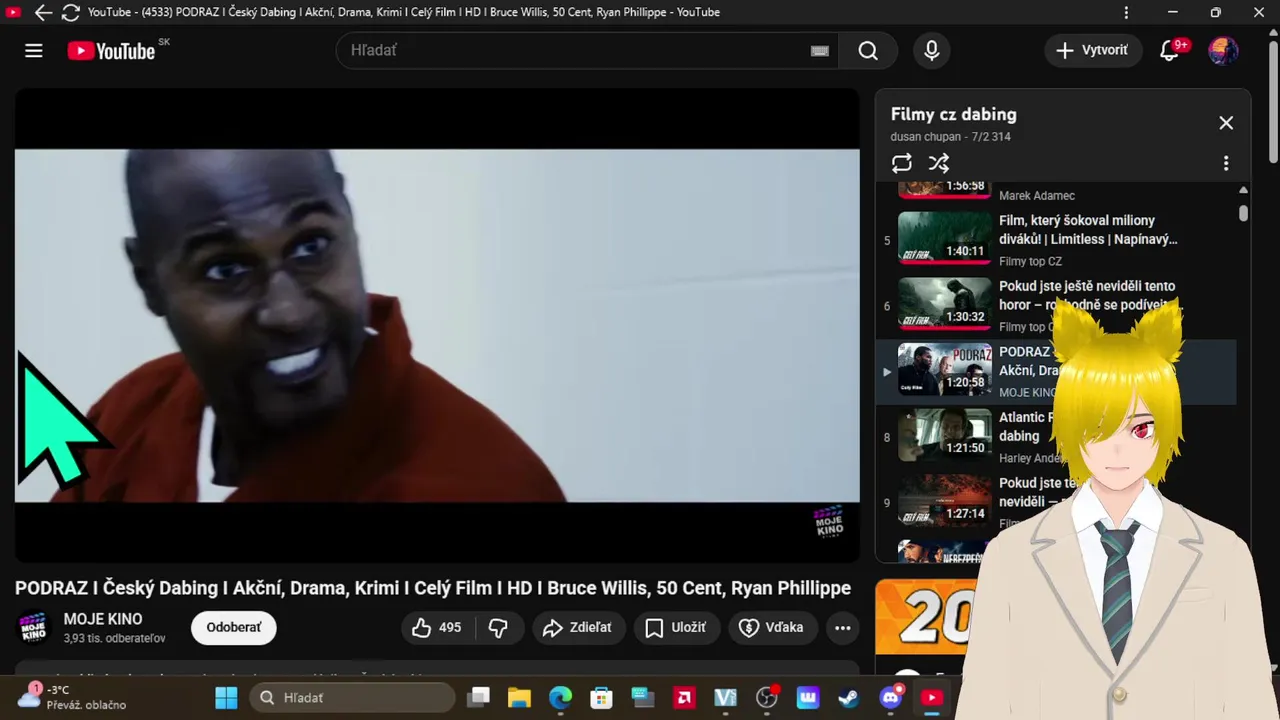Close the Filmy cz dabing playlist panel
The height and width of the screenshot is (720, 1280).
(1226, 123)
